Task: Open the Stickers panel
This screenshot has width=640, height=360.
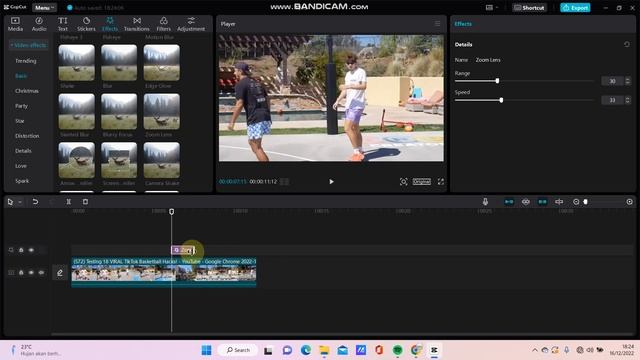Action: tap(86, 24)
